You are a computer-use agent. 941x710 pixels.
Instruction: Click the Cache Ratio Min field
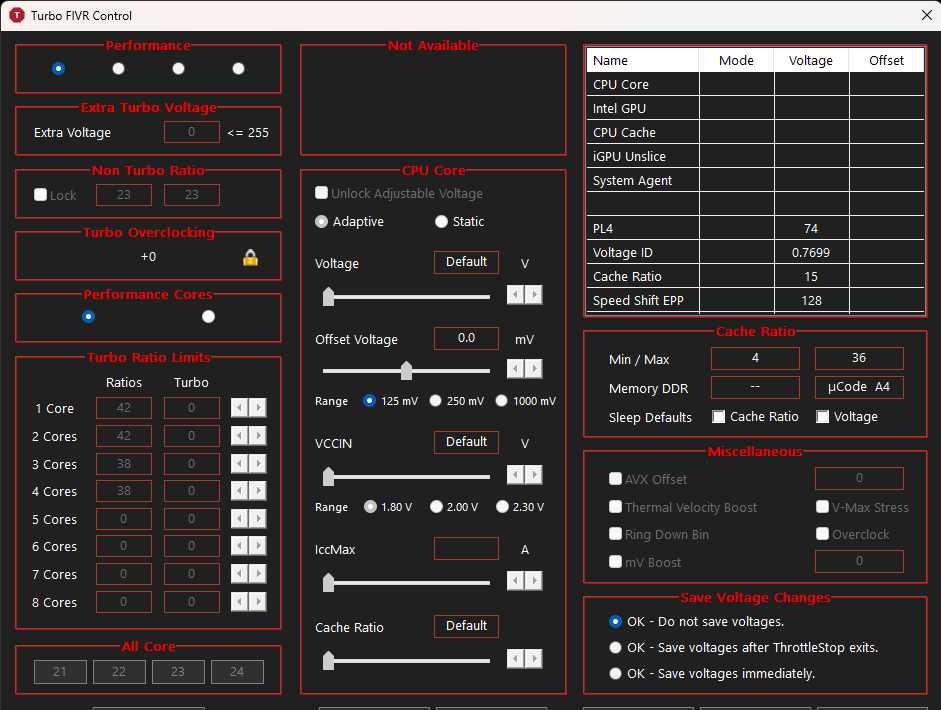(755, 358)
